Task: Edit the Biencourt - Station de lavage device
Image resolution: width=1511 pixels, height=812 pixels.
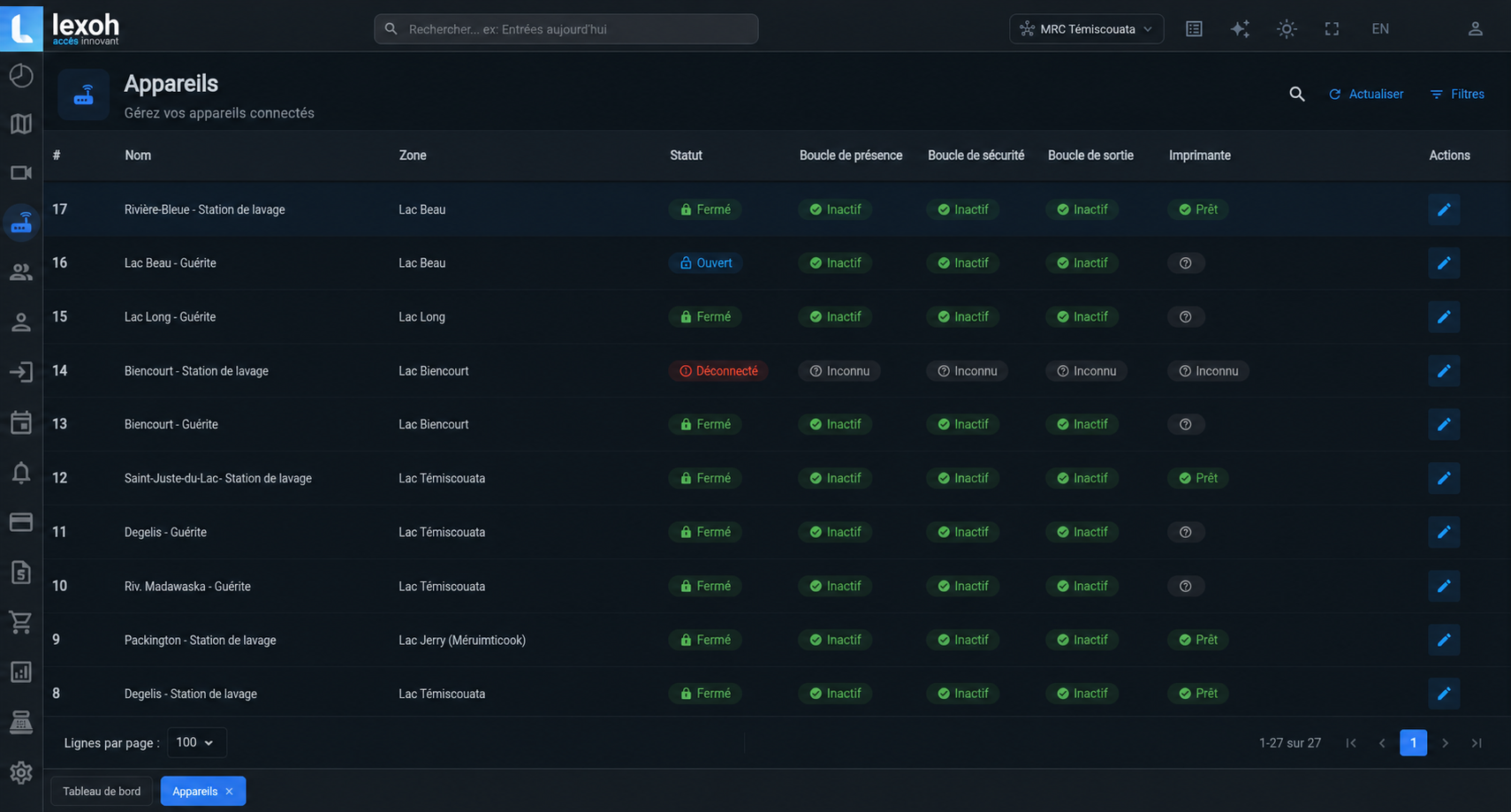Action: [x=1444, y=371]
